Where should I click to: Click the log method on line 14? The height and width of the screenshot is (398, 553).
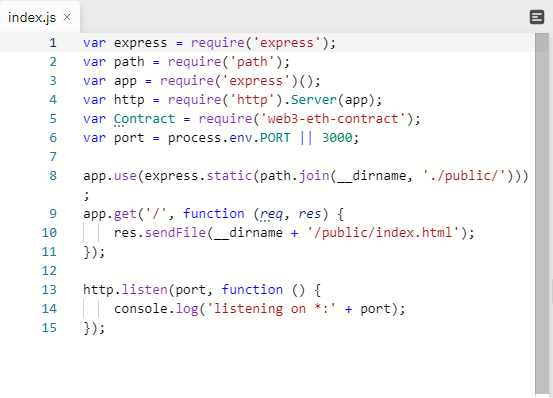(187, 309)
